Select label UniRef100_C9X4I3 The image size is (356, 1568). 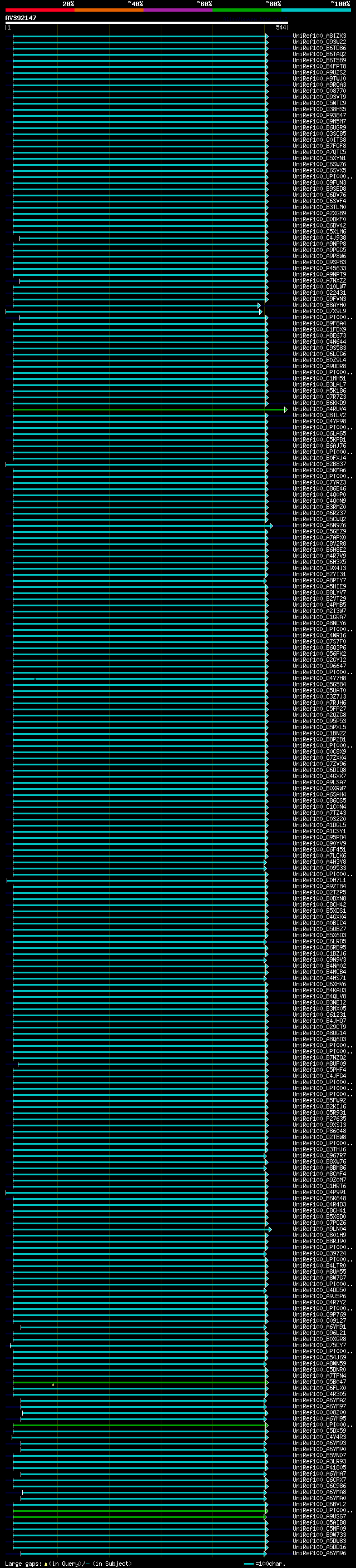(319, 568)
